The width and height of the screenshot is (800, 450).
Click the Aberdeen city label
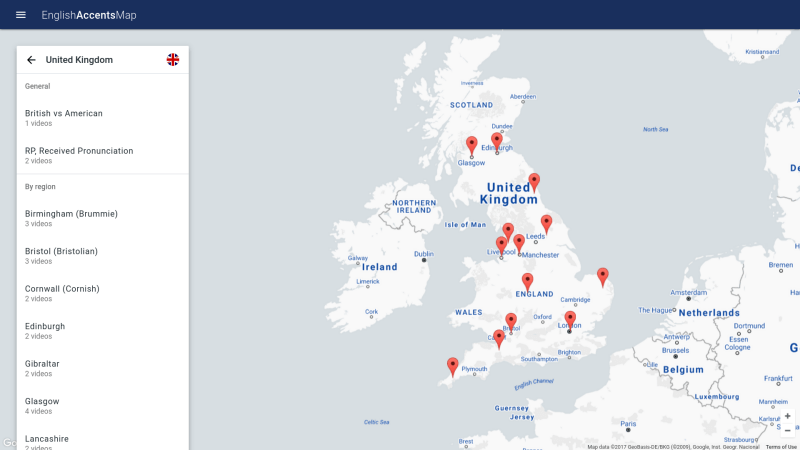[x=523, y=96]
